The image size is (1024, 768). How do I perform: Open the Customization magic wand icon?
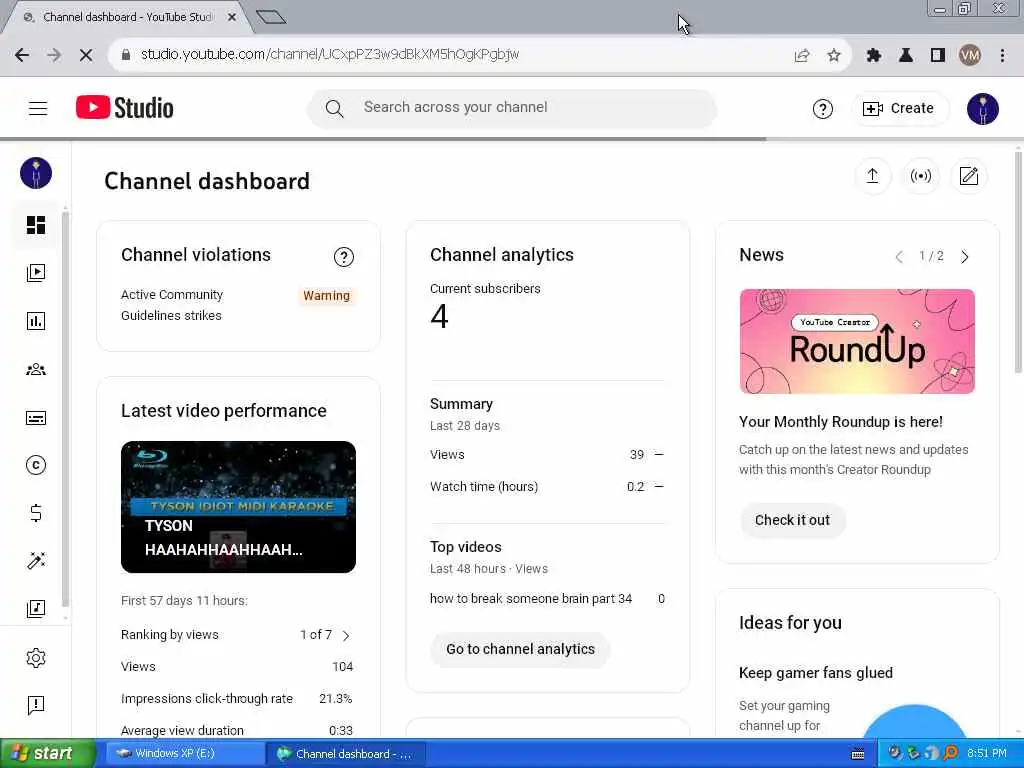click(x=36, y=560)
